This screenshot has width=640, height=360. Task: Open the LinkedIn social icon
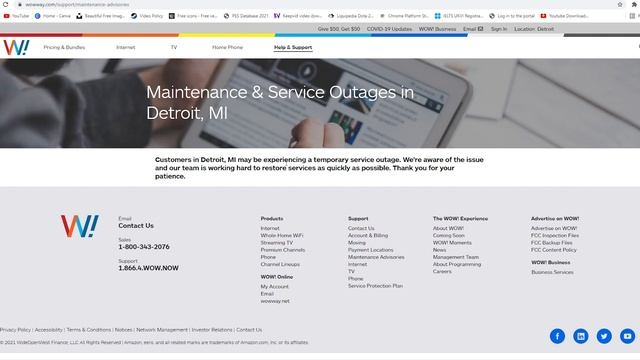click(580, 336)
